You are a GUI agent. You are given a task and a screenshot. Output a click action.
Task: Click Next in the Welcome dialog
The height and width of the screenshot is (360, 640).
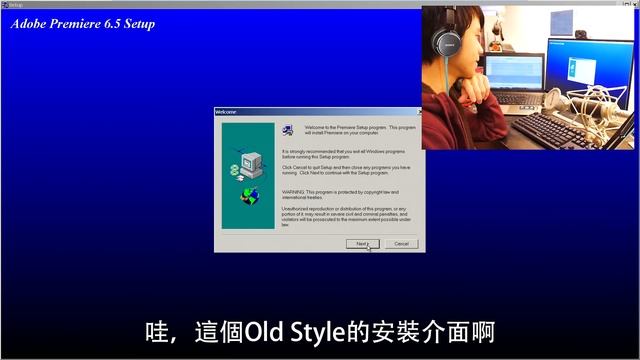pyautogui.click(x=362, y=244)
